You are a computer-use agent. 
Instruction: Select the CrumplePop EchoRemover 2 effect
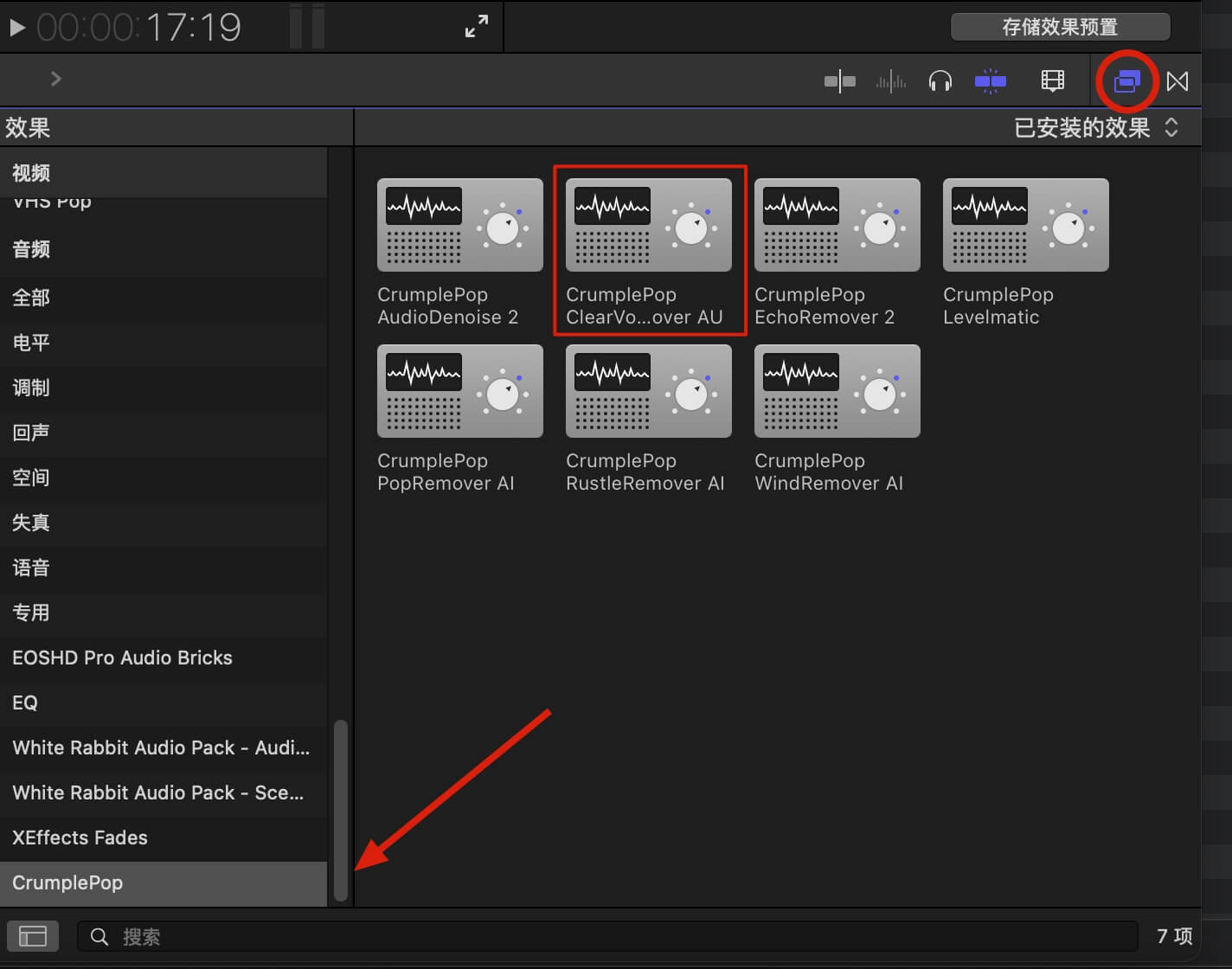[837, 253]
